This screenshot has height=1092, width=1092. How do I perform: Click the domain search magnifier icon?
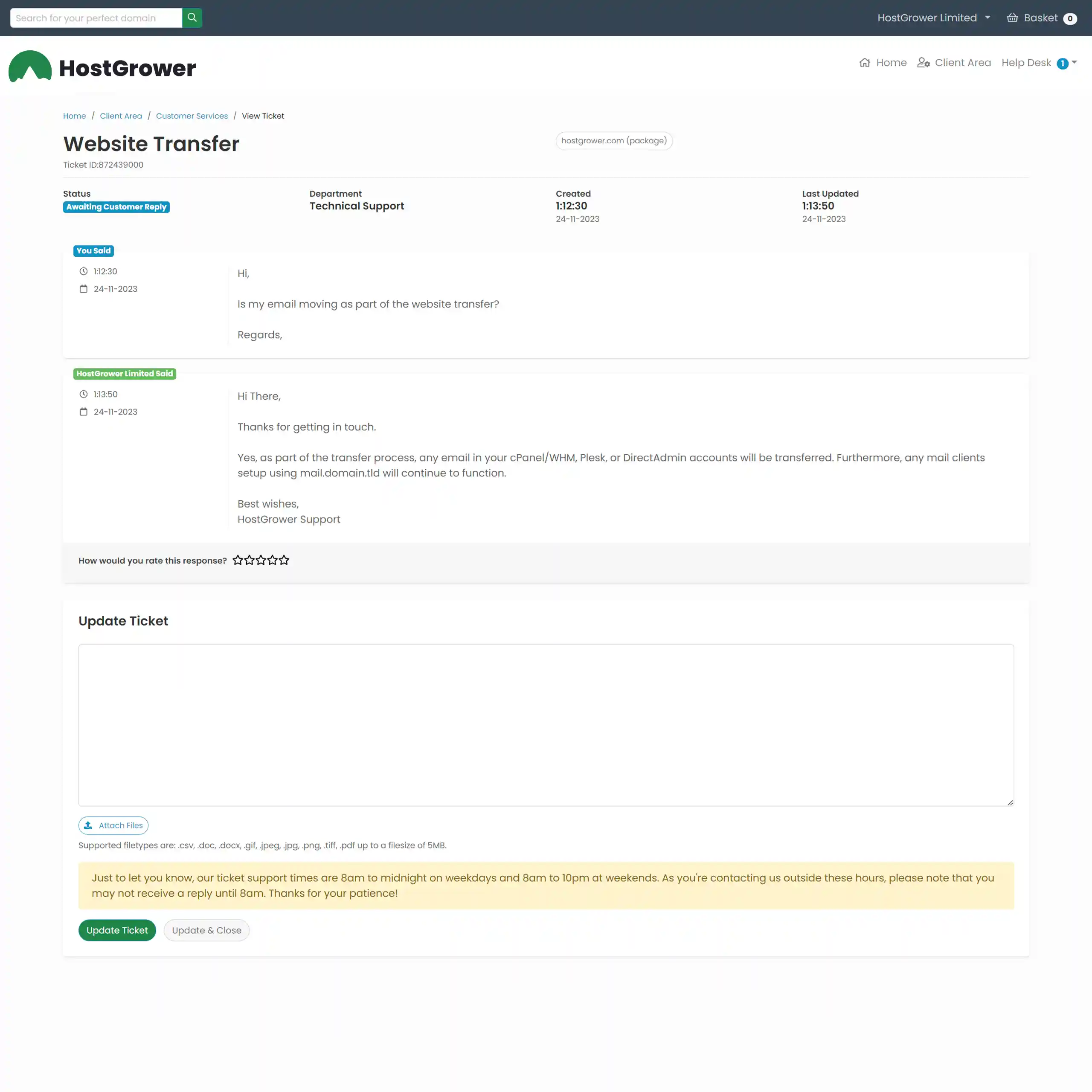pos(192,17)
